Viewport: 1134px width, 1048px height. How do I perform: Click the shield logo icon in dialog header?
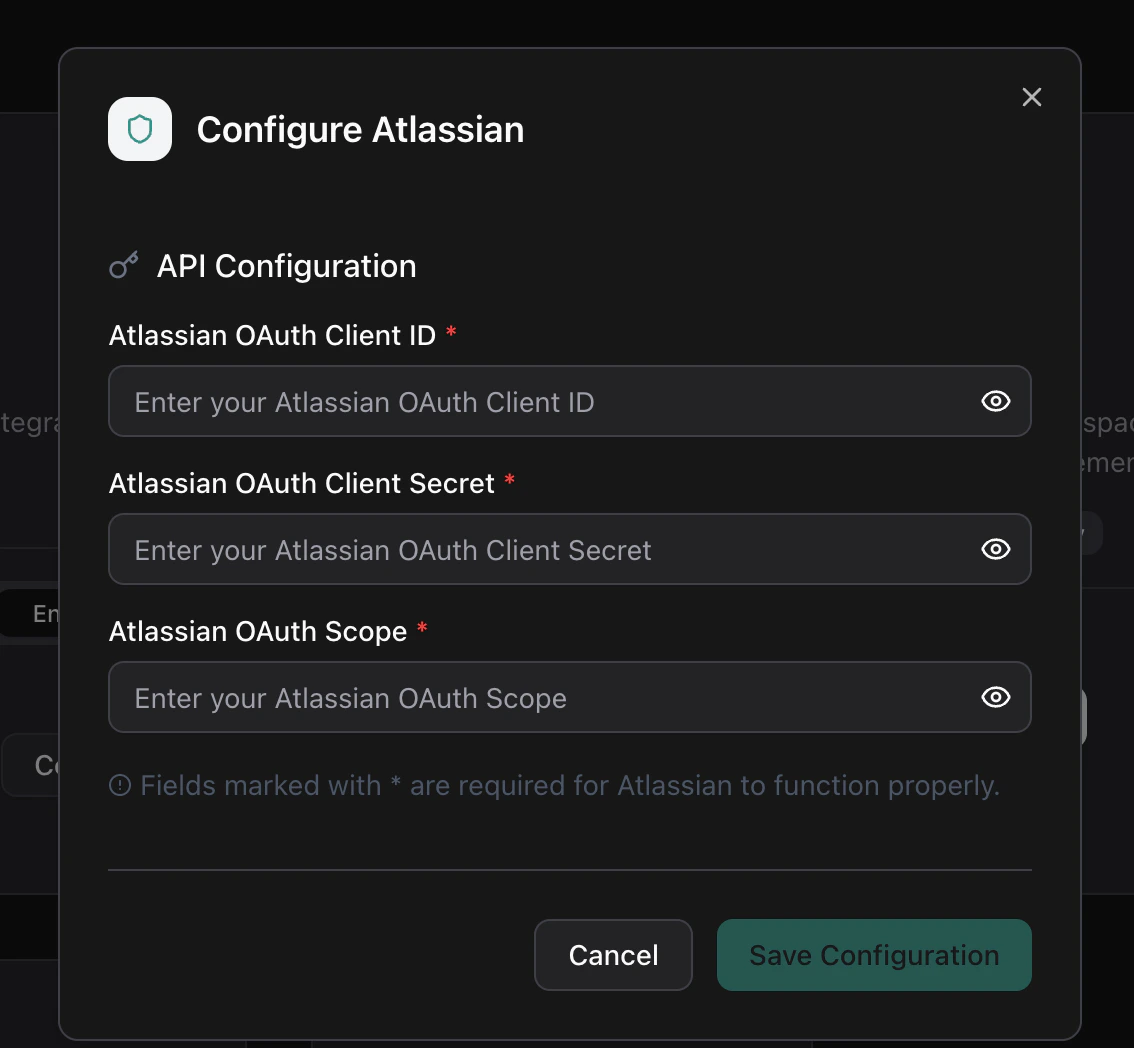(140, 129)
